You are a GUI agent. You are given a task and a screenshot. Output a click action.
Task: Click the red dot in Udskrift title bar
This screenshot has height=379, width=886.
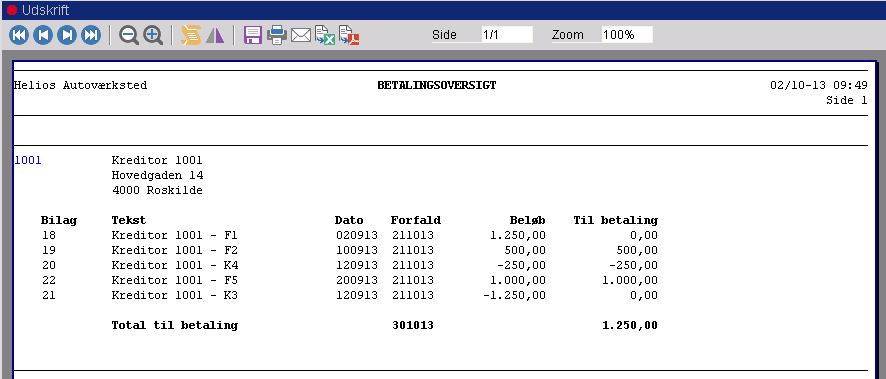[12, 10]
